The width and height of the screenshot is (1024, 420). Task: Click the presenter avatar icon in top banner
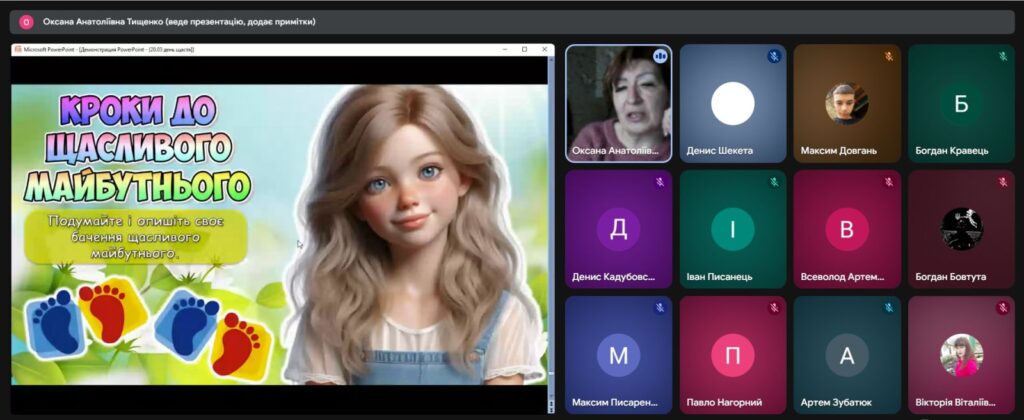pos(27,21)
